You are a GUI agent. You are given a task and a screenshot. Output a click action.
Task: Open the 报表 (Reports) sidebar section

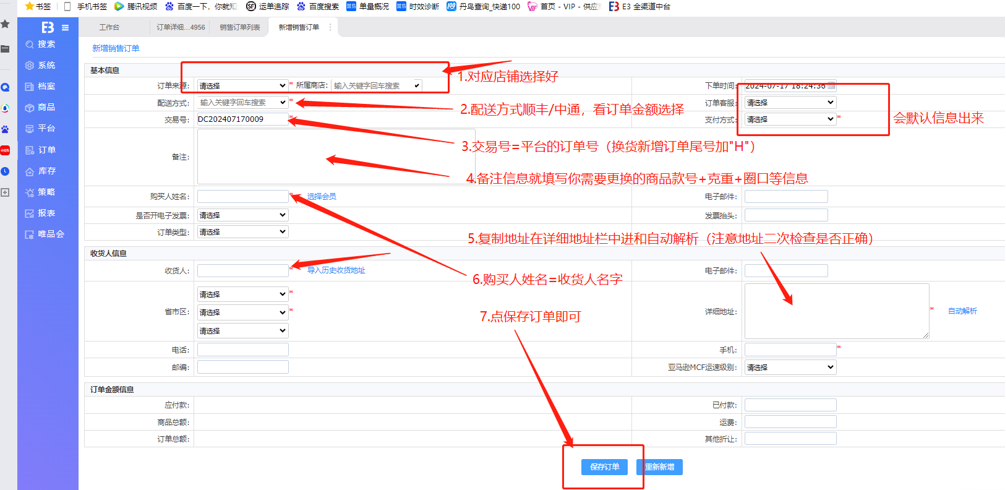tap(45, 213)
